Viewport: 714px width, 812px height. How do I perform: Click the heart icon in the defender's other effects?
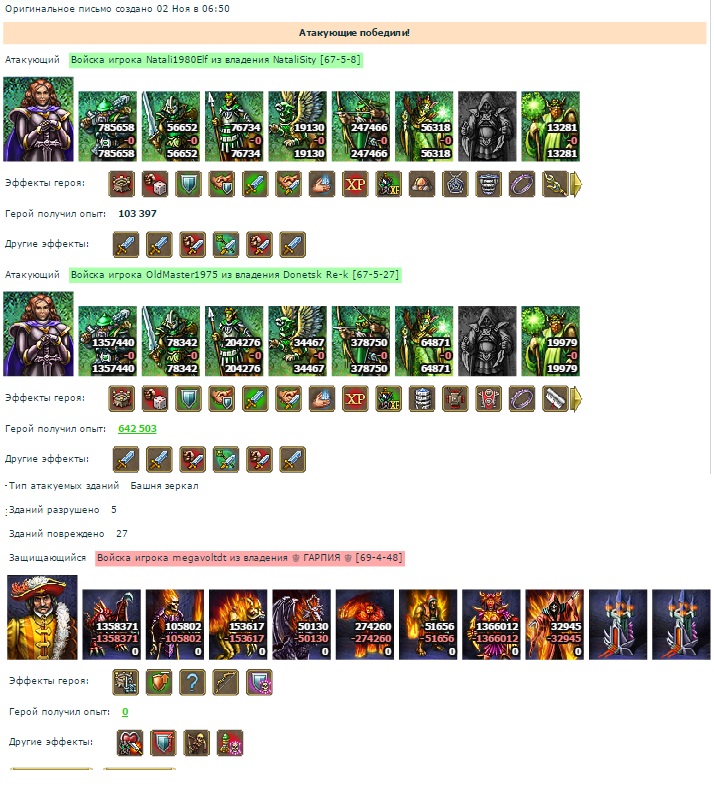(x=130, y=743)
